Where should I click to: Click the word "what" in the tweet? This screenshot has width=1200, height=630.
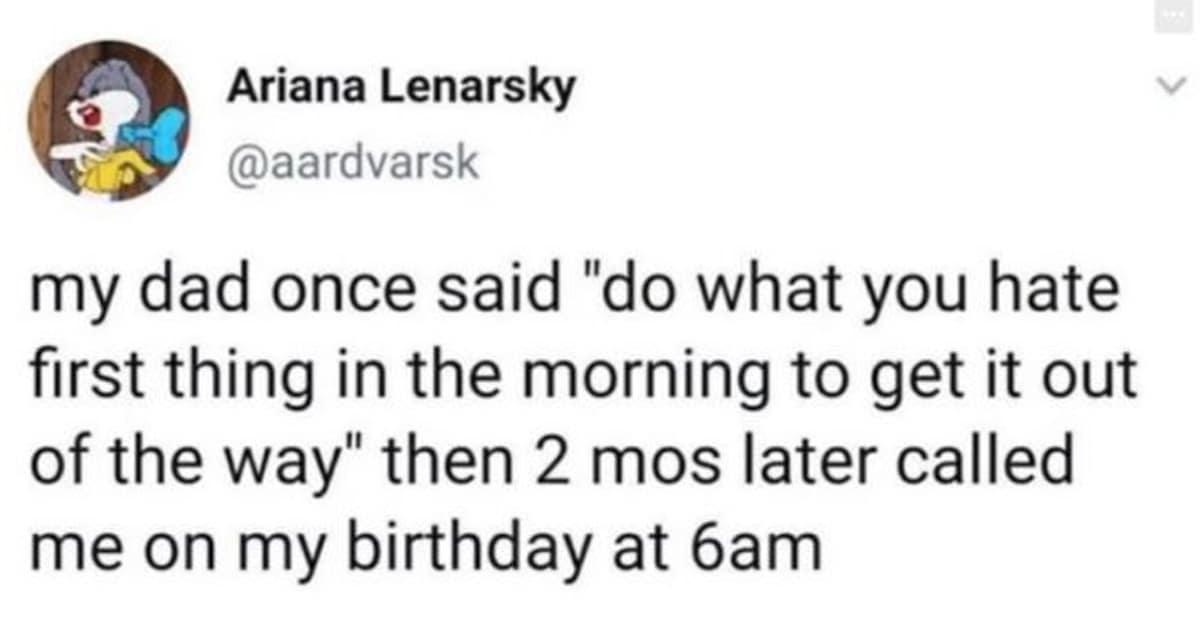point(763,294)
